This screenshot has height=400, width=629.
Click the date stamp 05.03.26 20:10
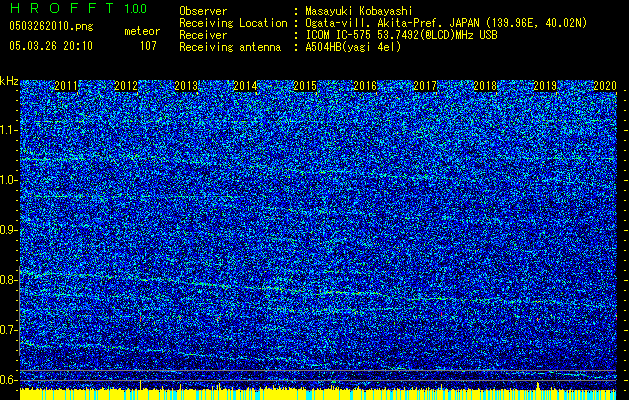[x=51, y=46]
